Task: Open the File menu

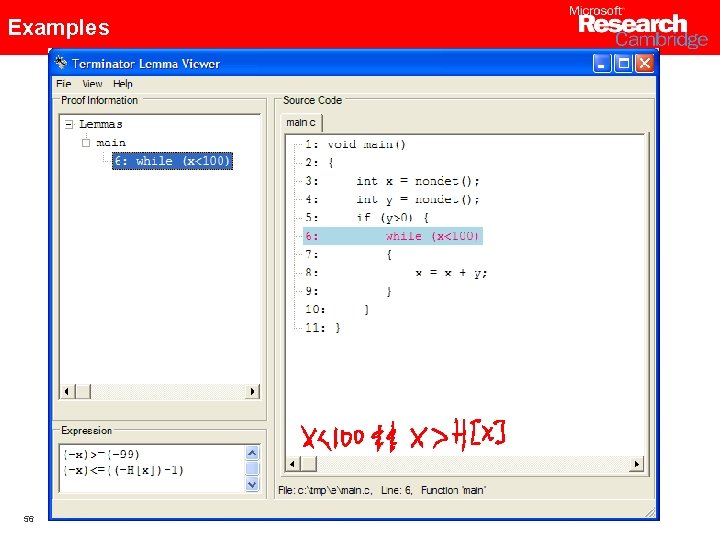Action: pos(63,84)
